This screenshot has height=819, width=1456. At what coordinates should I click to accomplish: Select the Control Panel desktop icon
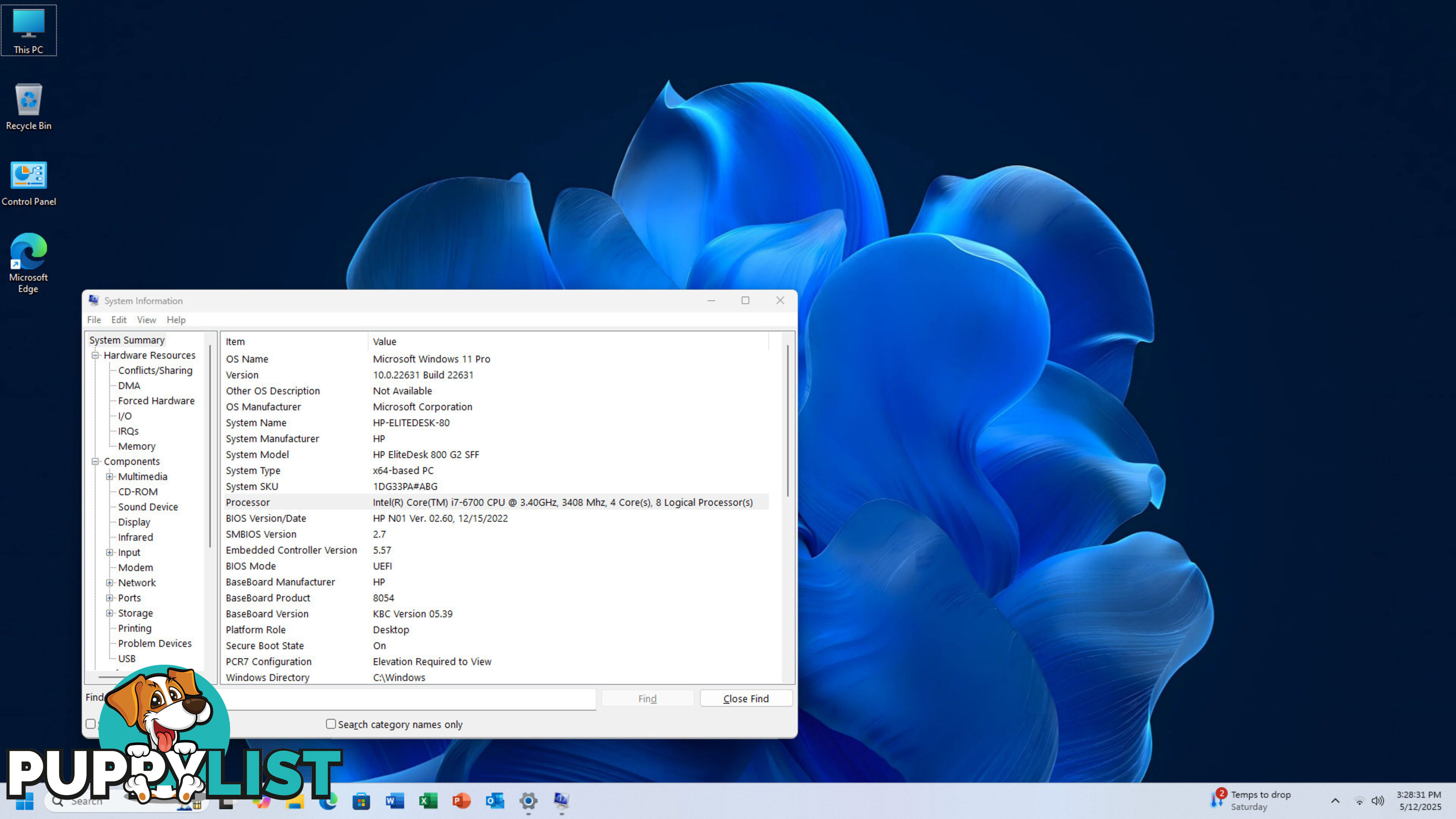coord(28,182)
